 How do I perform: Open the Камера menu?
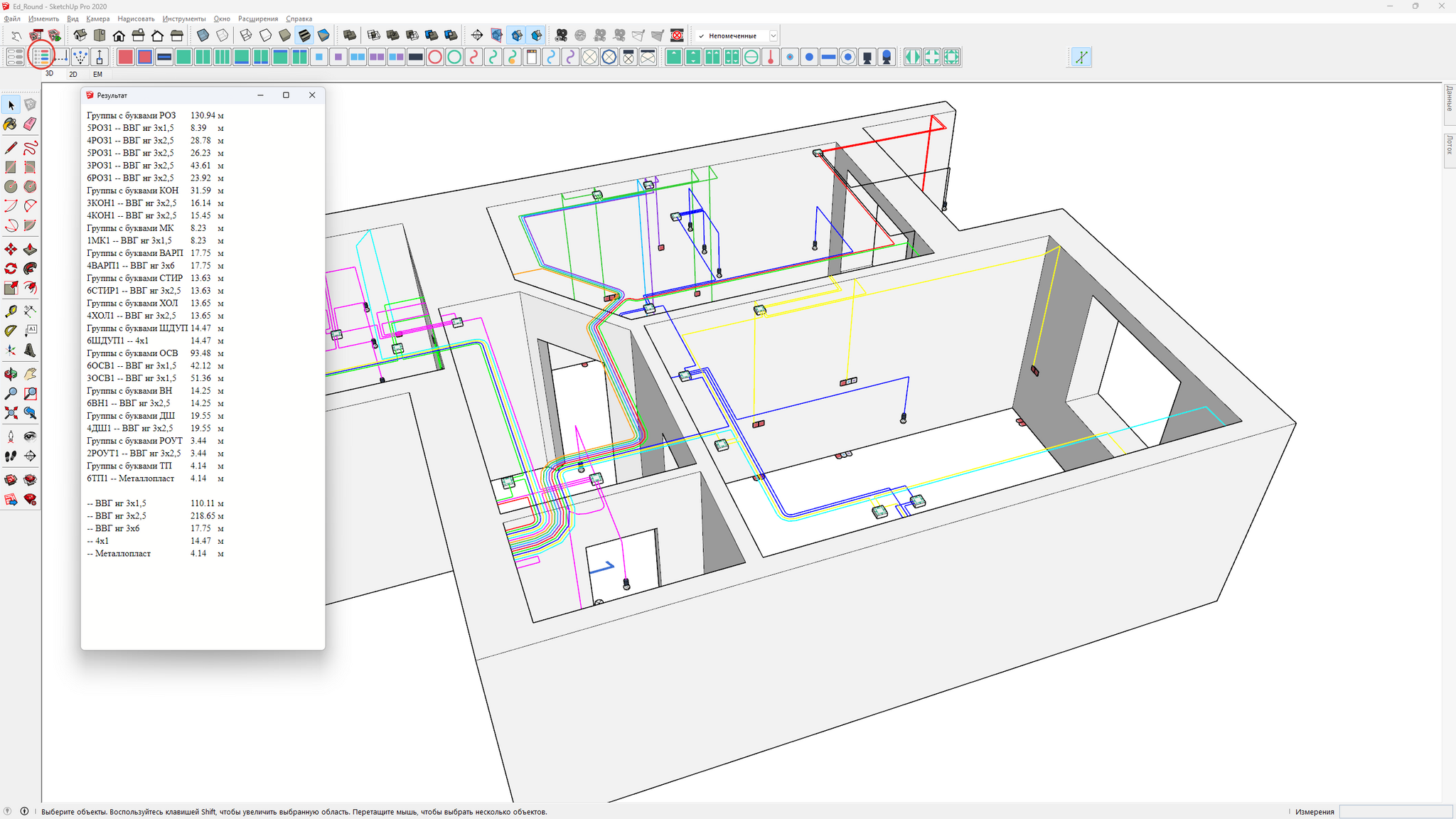(98, 18)
